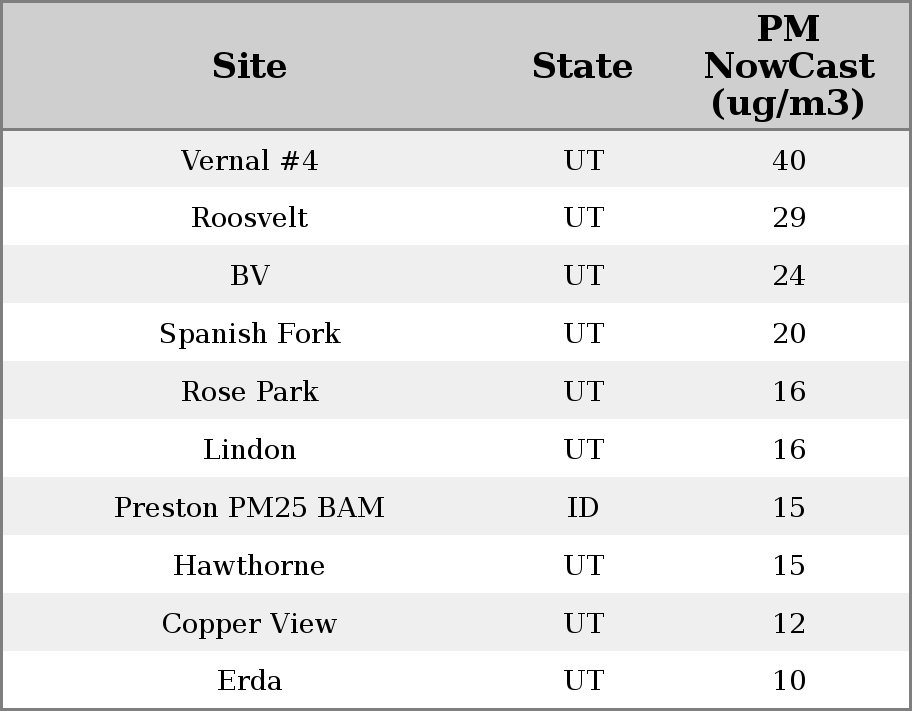This screenshot has width=912, height=711.
Task: Click Vernal #4's PM value of 40
Action: coord(788,160)
